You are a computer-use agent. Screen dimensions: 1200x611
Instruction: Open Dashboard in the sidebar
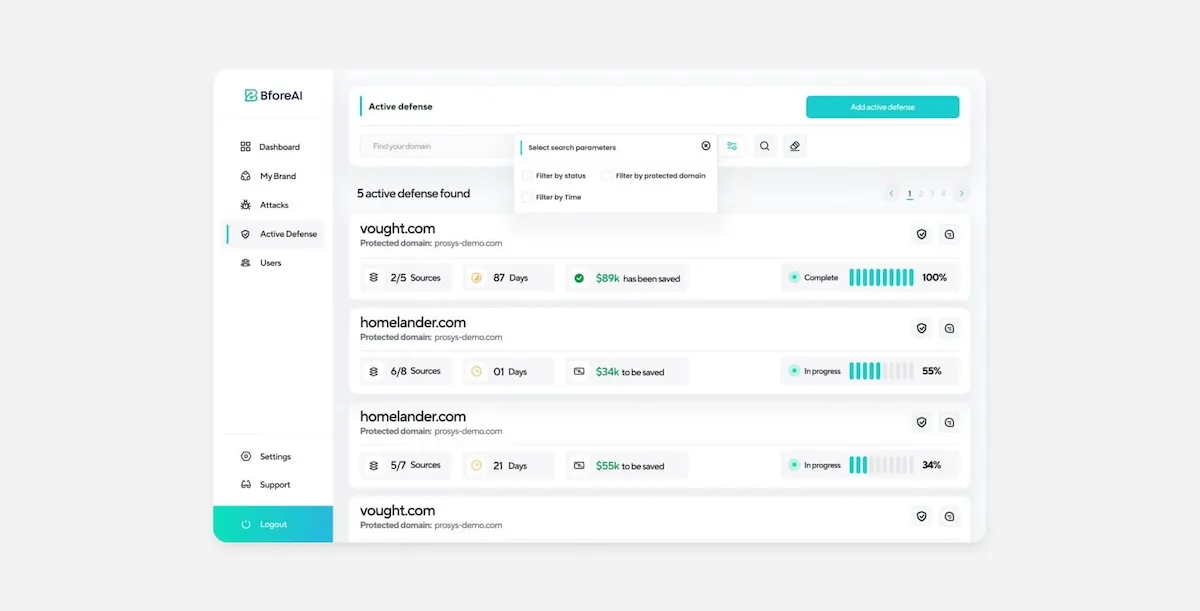point(279,147)
